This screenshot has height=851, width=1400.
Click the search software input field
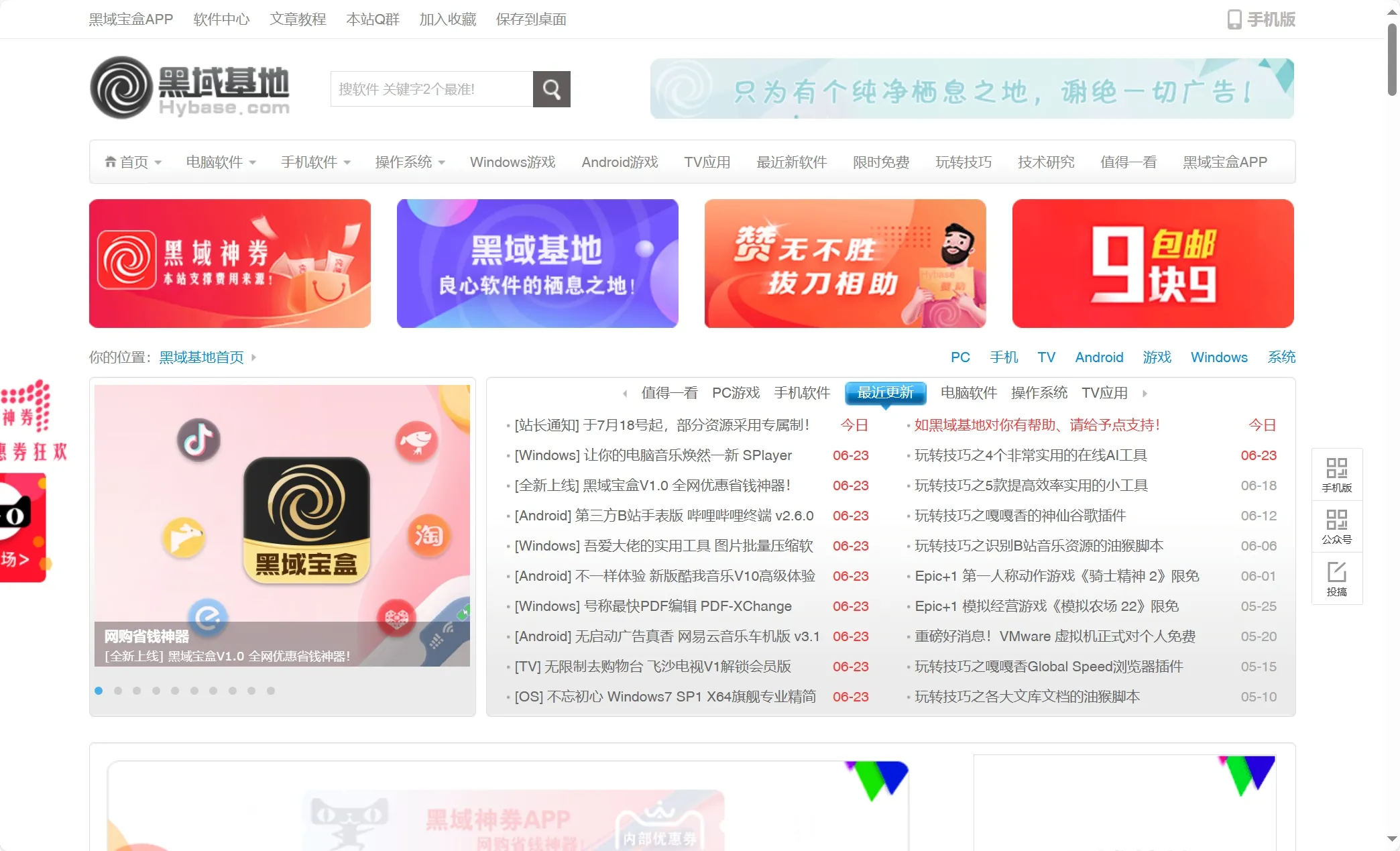[x=431, y=89]
